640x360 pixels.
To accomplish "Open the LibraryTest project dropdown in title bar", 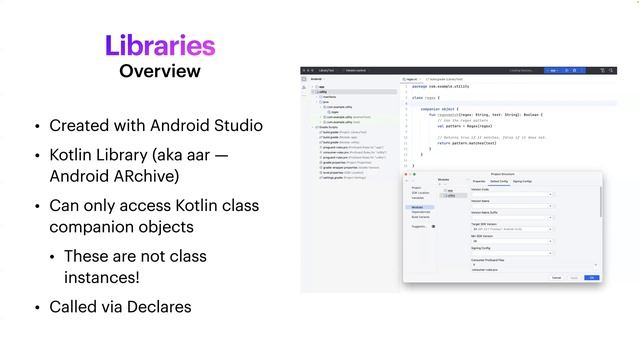I will pos(327,71).
